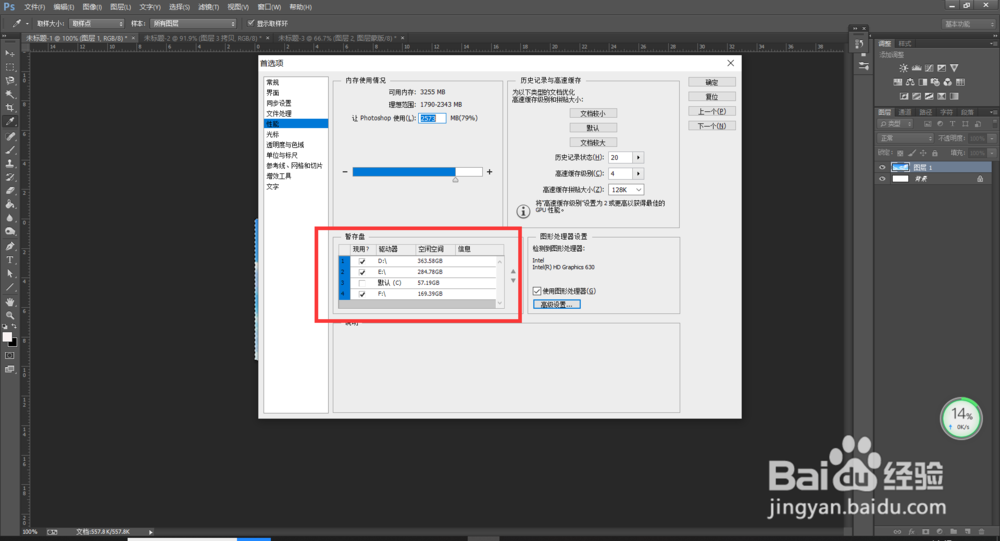Select the Magic Wand tool
1000x541 pixels.
(10, 94)
